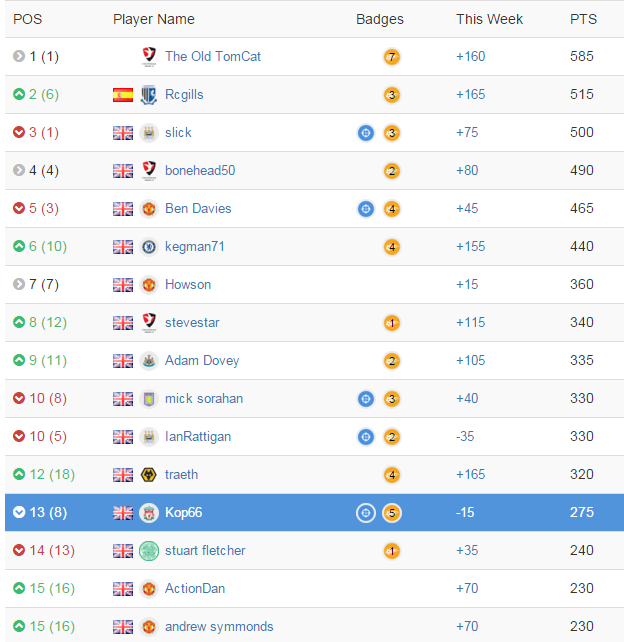Image resolution: width=624 pixels, height=642 pixels.
Task: Click the Newcastle crest beside Adam Dovey
Action: point(149,361)
